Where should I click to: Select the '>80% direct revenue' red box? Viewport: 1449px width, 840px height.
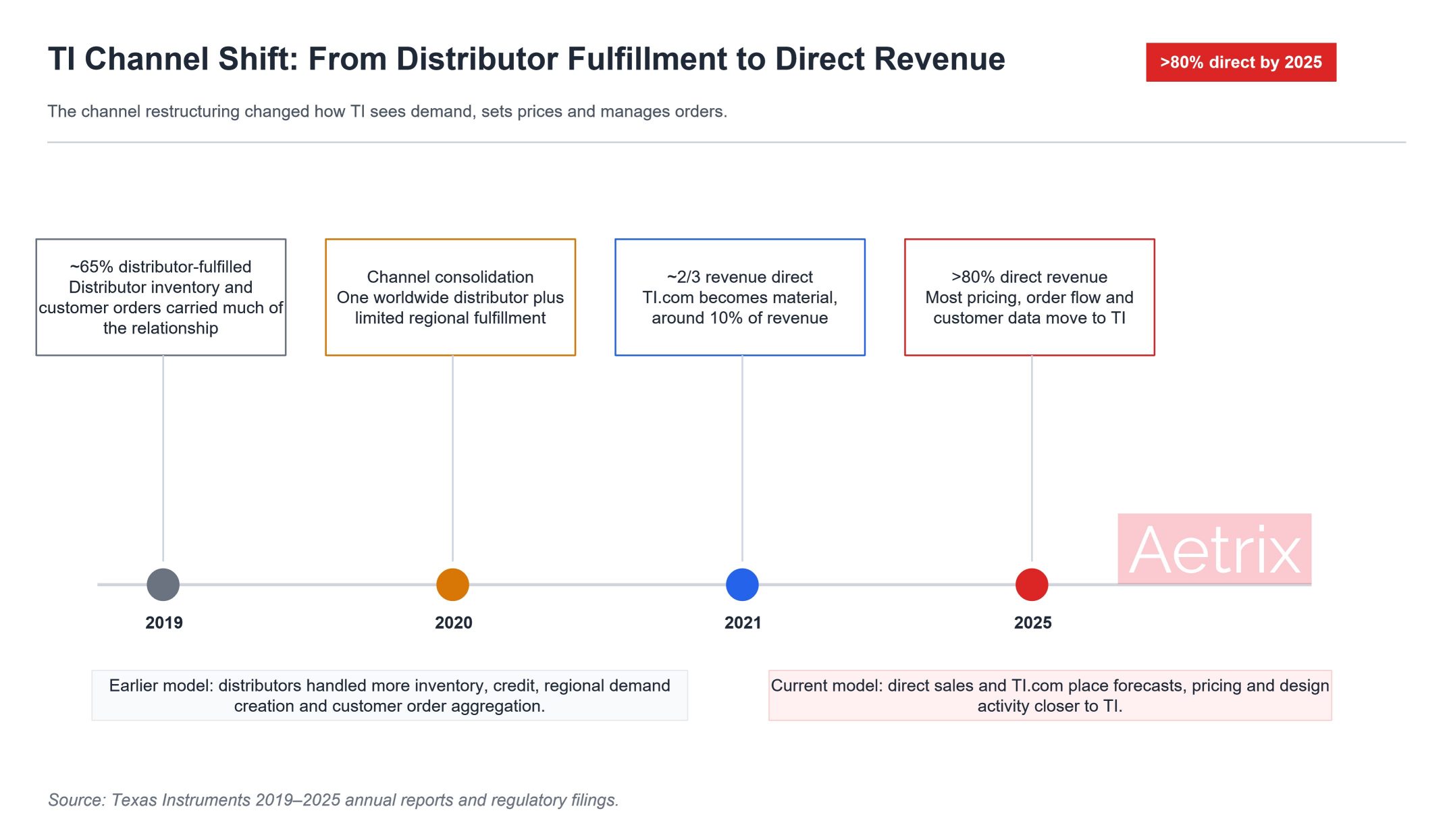pos(1030,297)
